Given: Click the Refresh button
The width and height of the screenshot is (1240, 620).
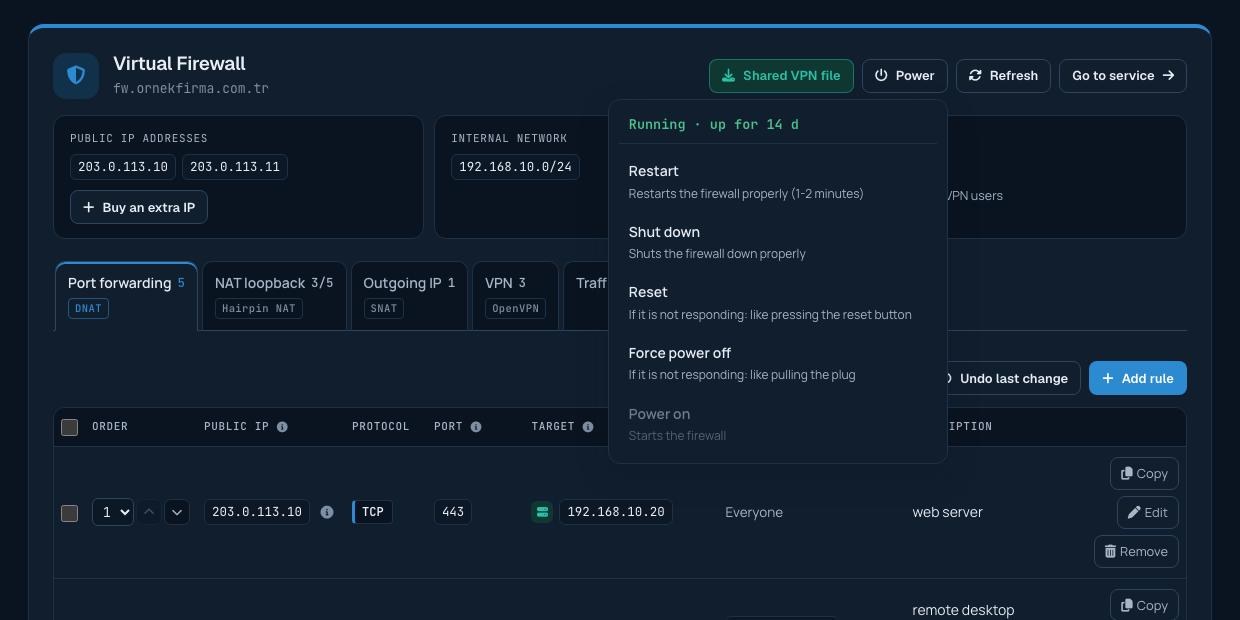Looking at the screenshot, I should click(x=1003, y=76).
